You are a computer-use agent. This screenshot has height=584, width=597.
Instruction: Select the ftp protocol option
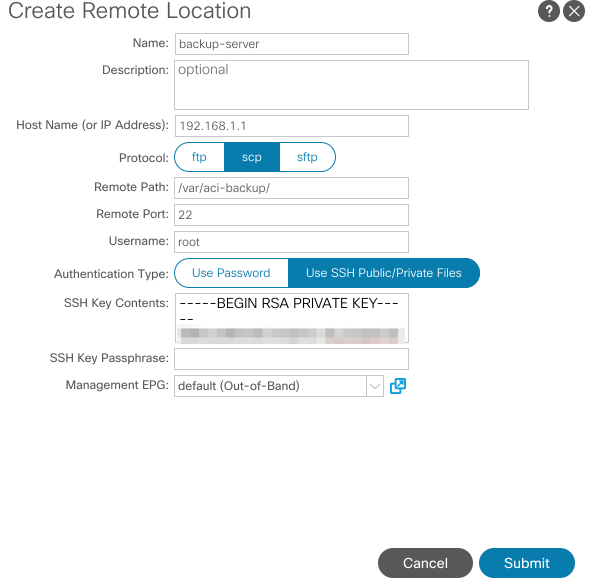(x=200, y=157)
